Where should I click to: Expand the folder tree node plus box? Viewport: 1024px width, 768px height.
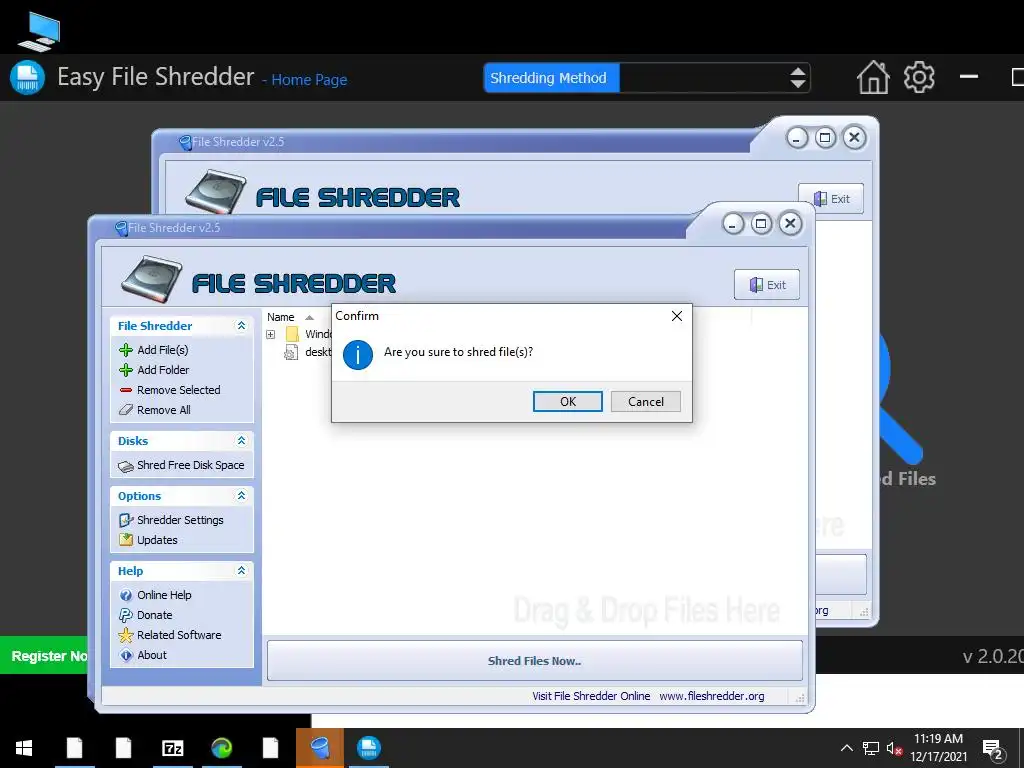pos(270,334)
